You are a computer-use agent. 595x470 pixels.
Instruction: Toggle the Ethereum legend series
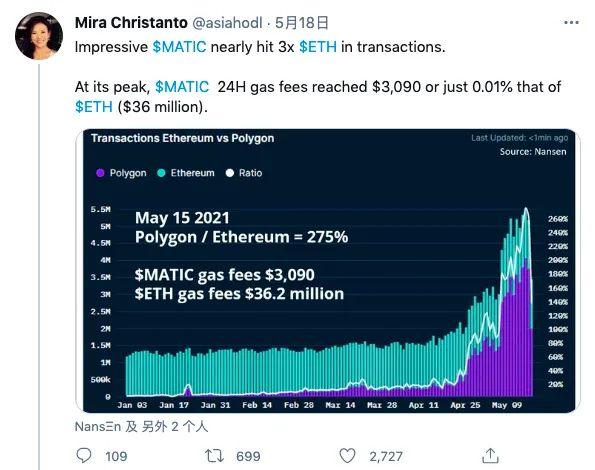pos(186,173)
